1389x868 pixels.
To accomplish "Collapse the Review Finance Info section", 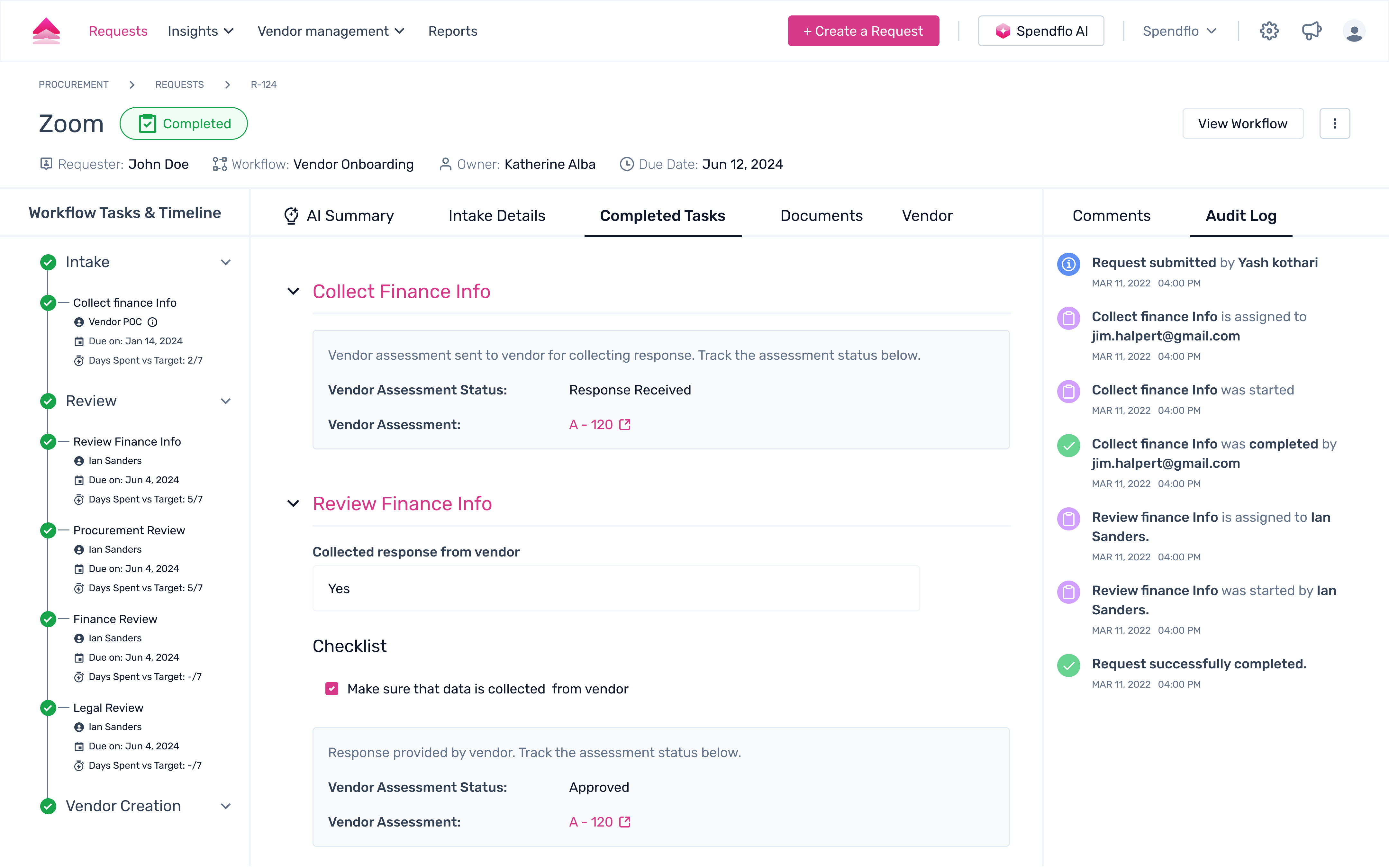I will [293, 503].
